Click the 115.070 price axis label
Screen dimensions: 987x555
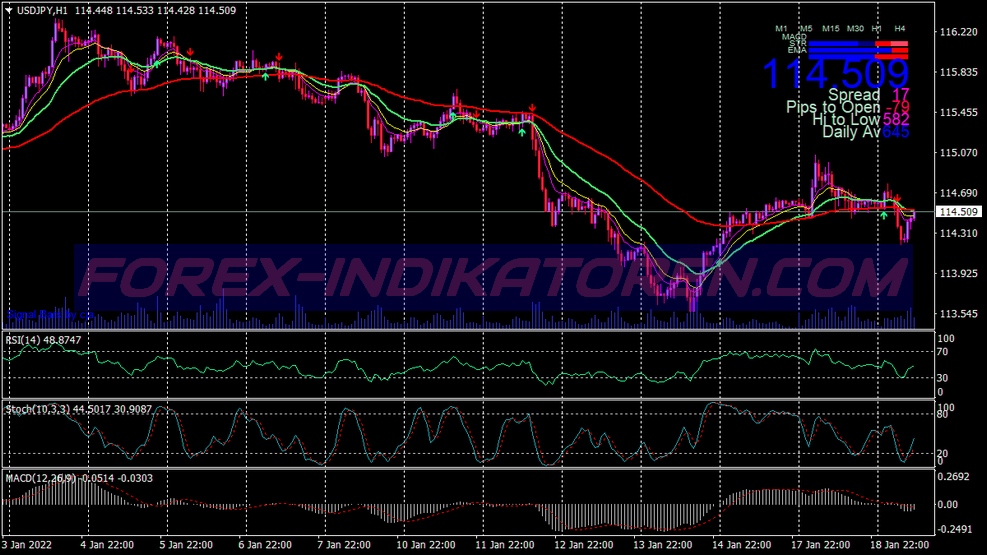pyautogui.click(x=958, y=153)
